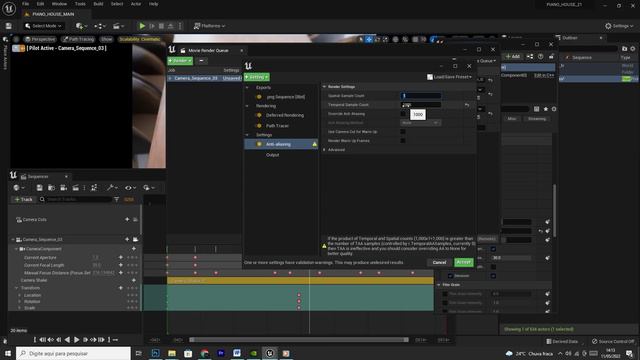The image size is (640, 360).
Task: Collapse the Transform track
Action: point(16,288)
